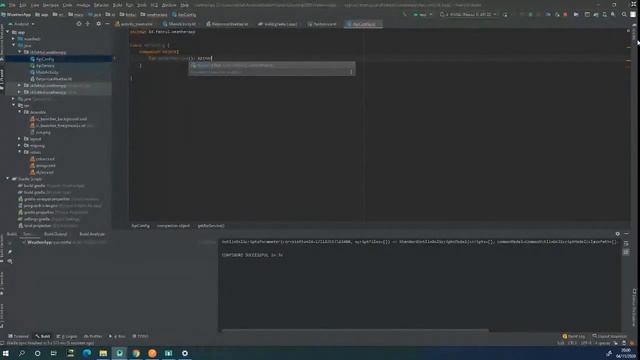Expand the test weatherapp package
The width and height of the screenshot is (640, 360).
pyautogui.click(x=19, y=92)
